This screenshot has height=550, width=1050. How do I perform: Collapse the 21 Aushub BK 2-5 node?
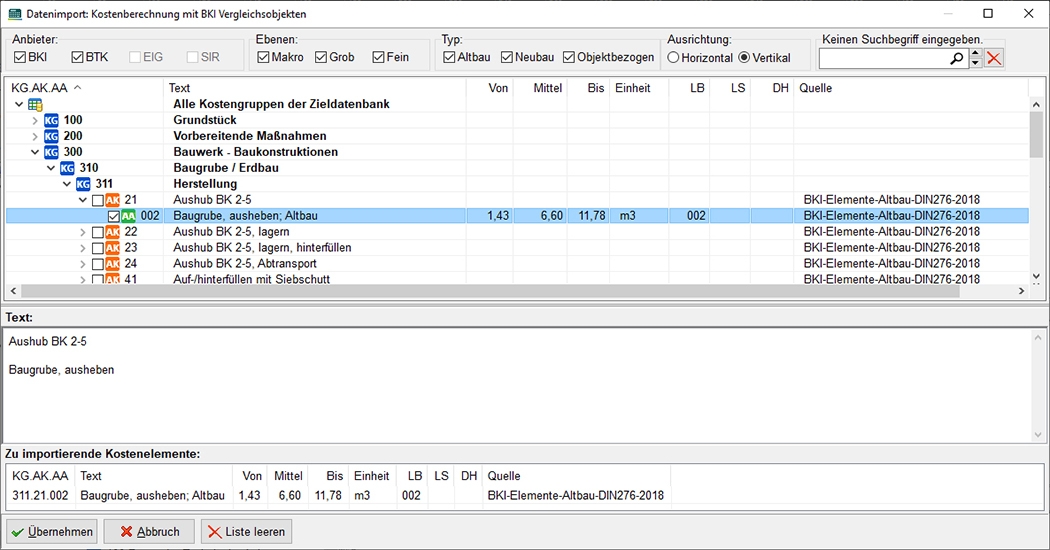[x=83, y=200]
